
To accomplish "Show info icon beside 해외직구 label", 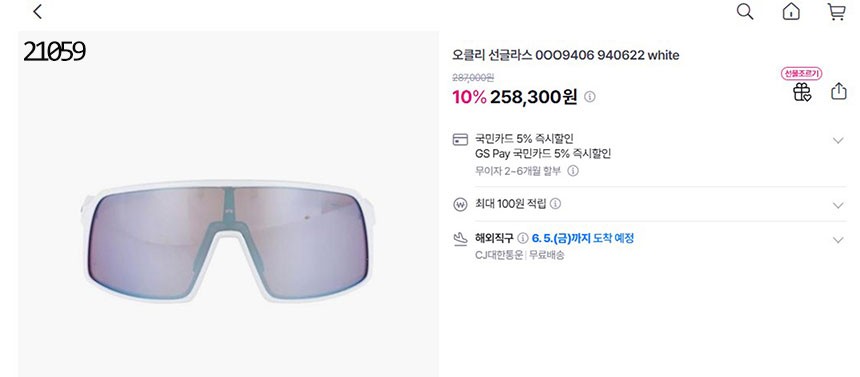I will tap(523, 238).
